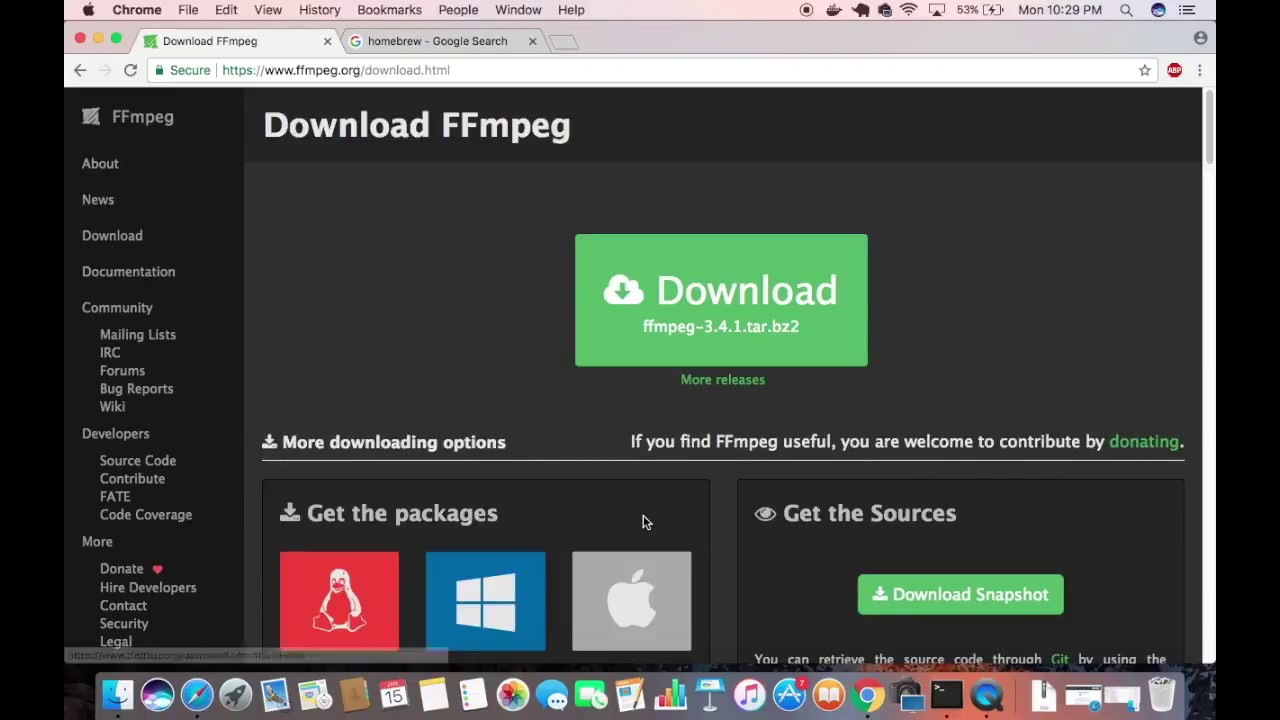Reload the page with refresh icon
This screenshot has width=1280, height=720.
pyautogui.click(x=130, y=70)
